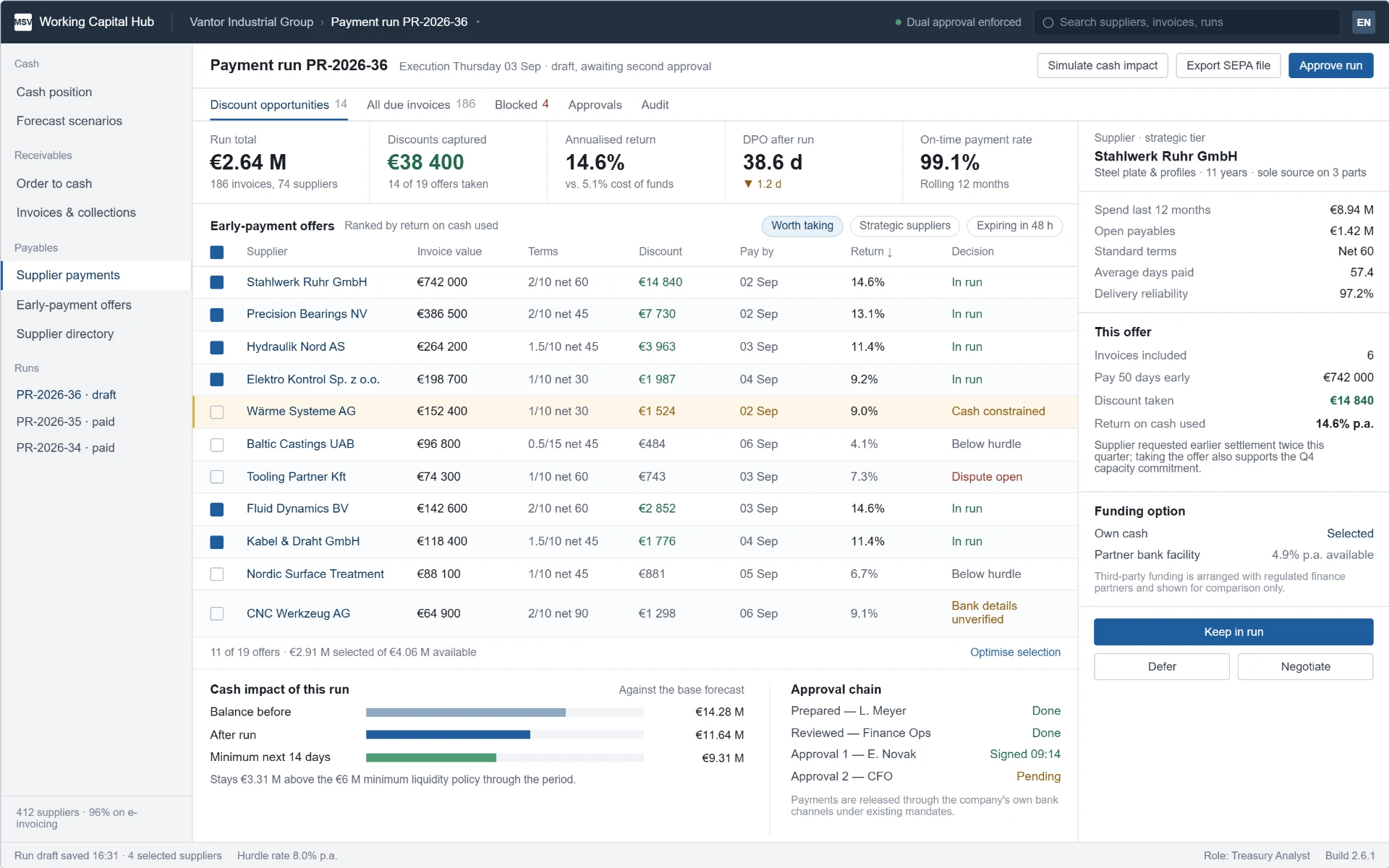This screenshot has height=868, width=1389.
Task: Go to the Approvals tab
Action: 595,105
